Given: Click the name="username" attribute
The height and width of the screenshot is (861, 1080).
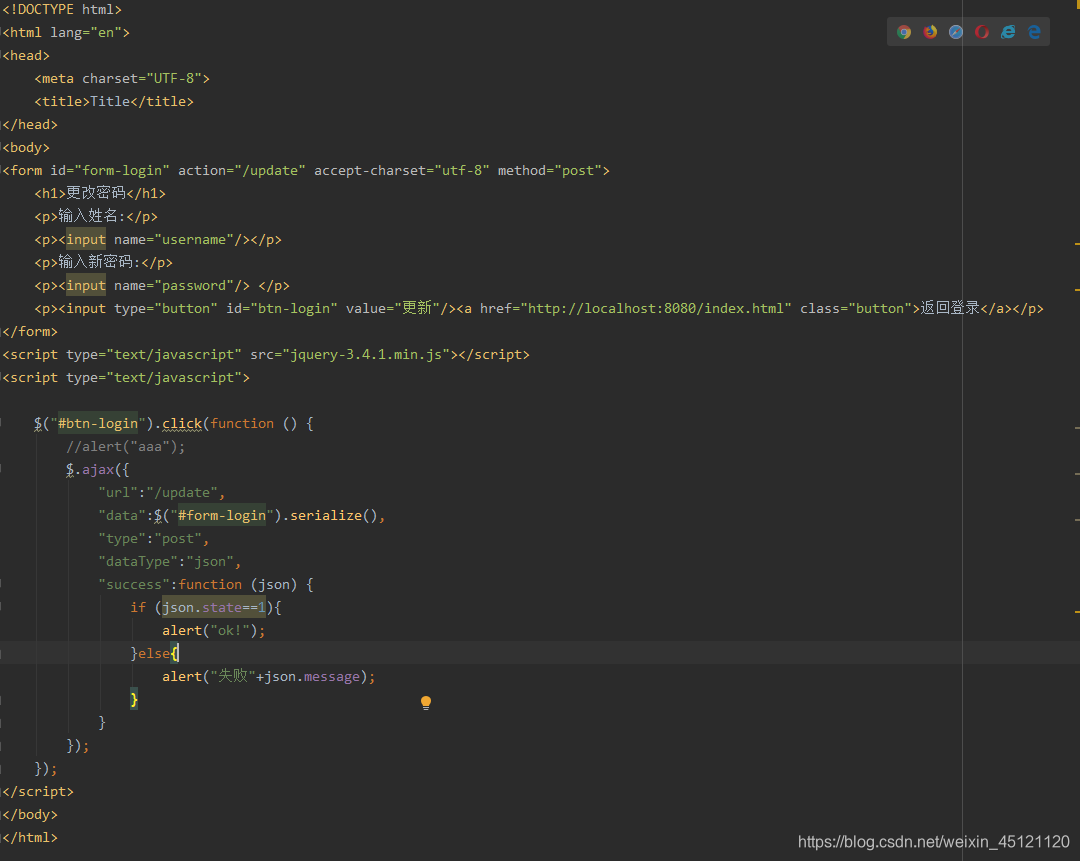Looking at the screenshot, I should (x=174, y=240).
